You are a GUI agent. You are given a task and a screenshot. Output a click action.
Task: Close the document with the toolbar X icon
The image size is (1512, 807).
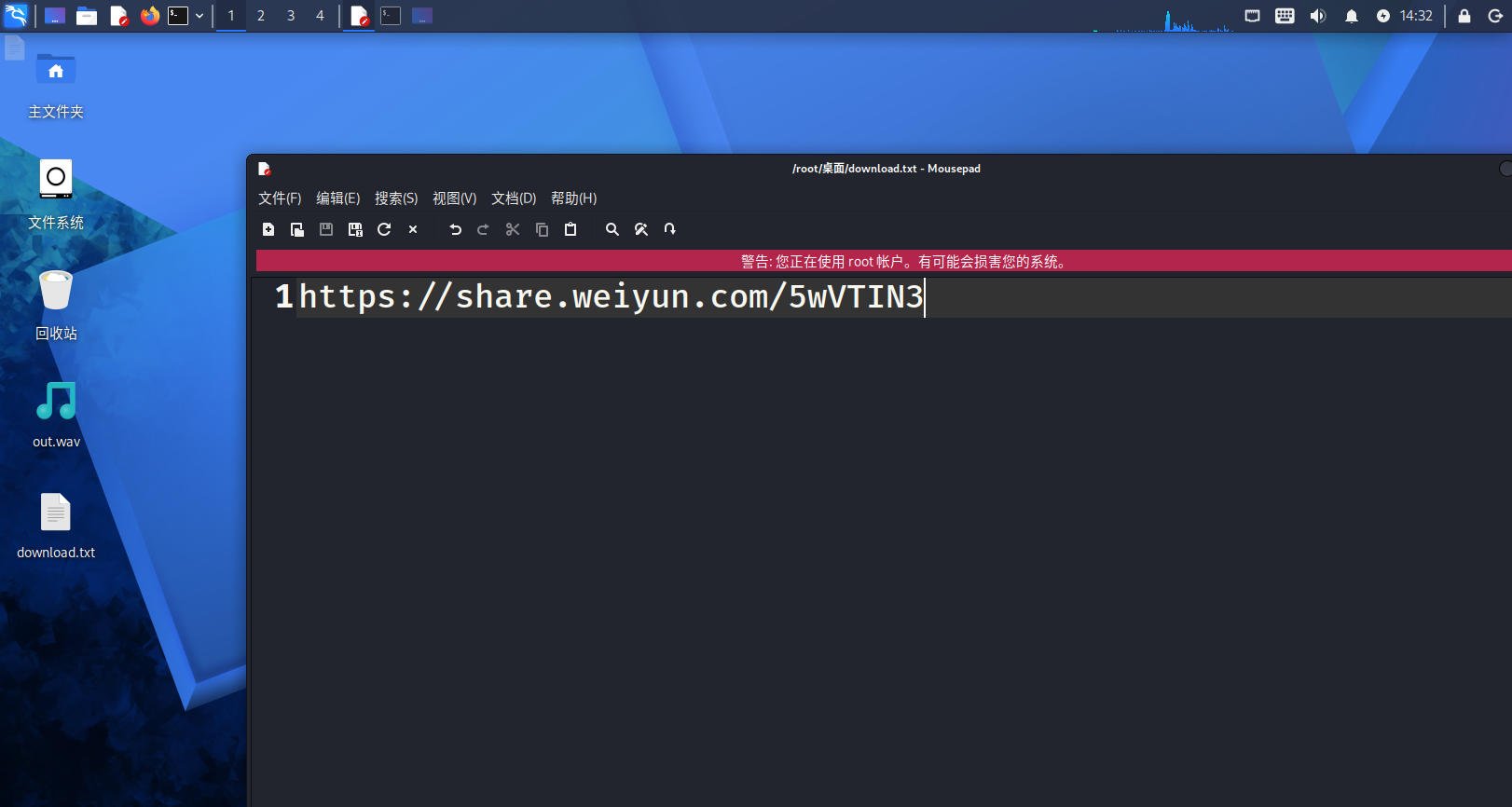click(x=413, y=229)
